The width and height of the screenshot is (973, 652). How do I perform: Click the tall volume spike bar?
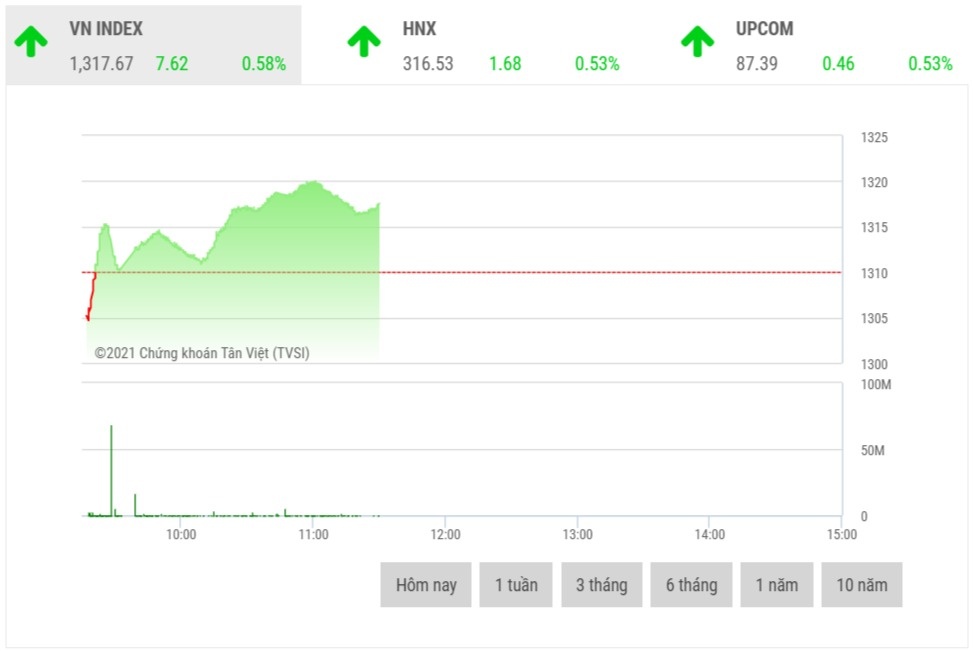tap(111, 470)
